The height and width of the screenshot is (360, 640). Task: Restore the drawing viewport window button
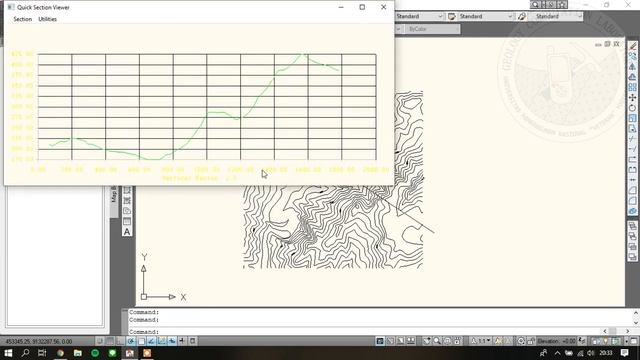[607, 44]
